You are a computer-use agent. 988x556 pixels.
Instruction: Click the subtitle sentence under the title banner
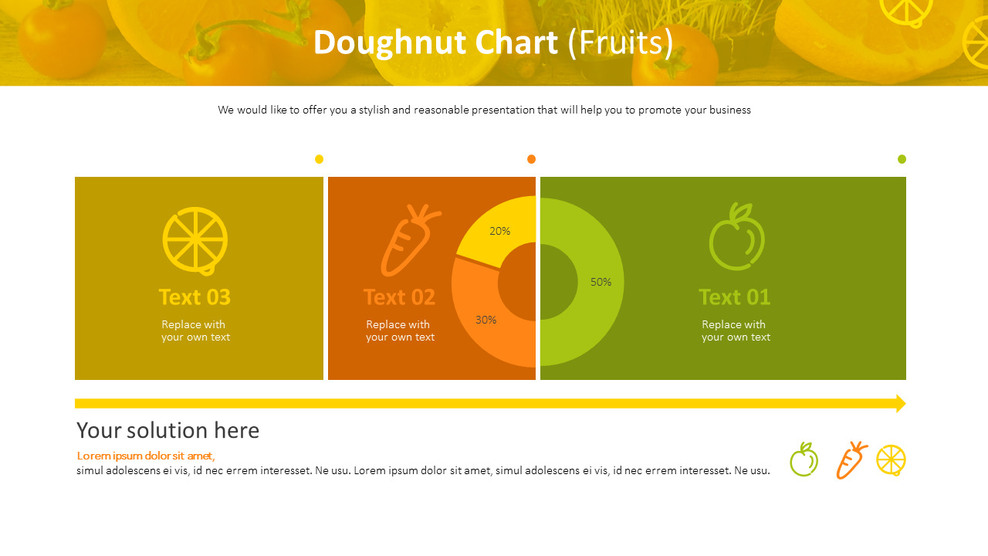(484, 110)
